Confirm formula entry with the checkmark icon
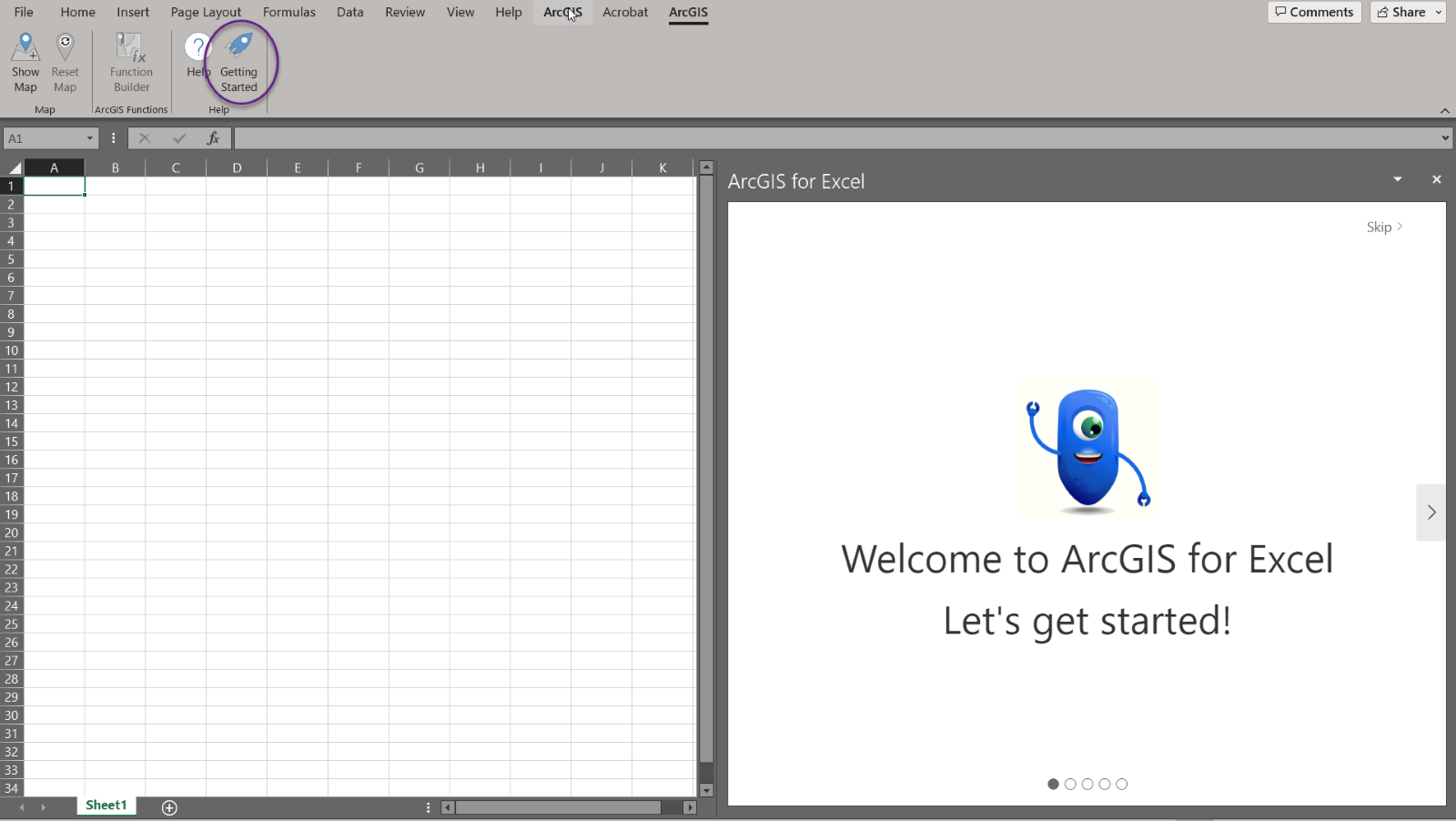This screenshot has width=1456, height=821. tap(179, 138)
